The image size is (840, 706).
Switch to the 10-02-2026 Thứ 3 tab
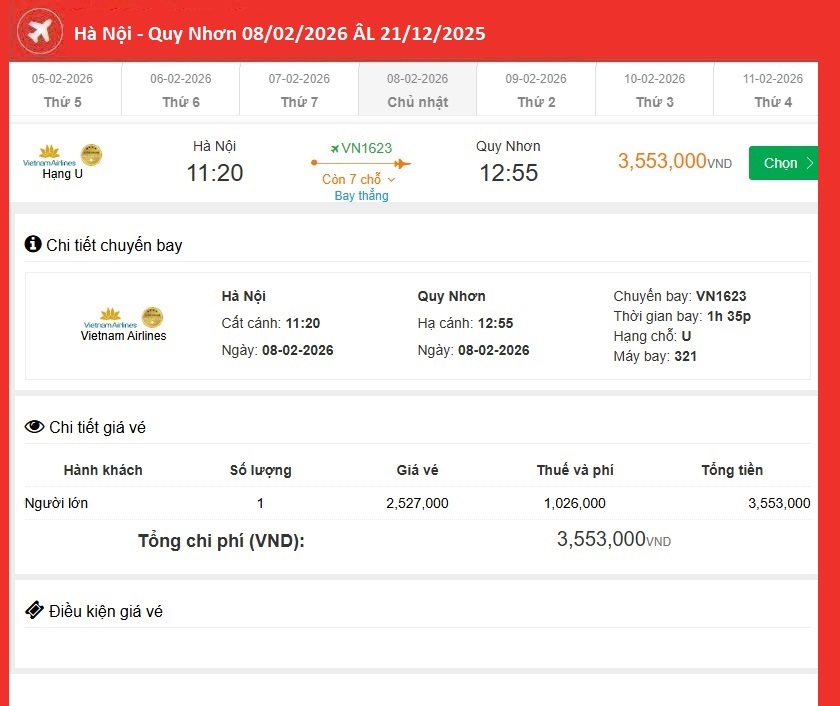pos(655,90)
